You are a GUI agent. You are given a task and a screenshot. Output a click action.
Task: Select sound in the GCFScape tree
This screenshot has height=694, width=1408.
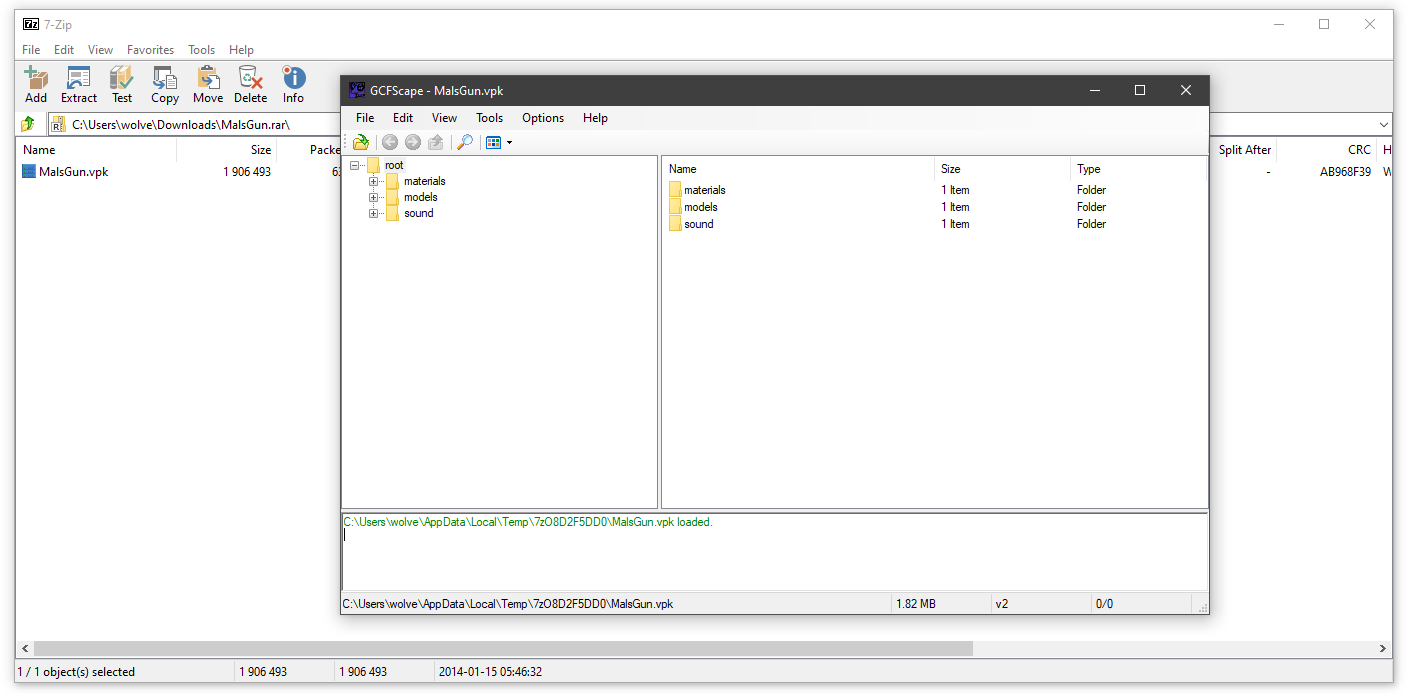click(x=419, y=213)
